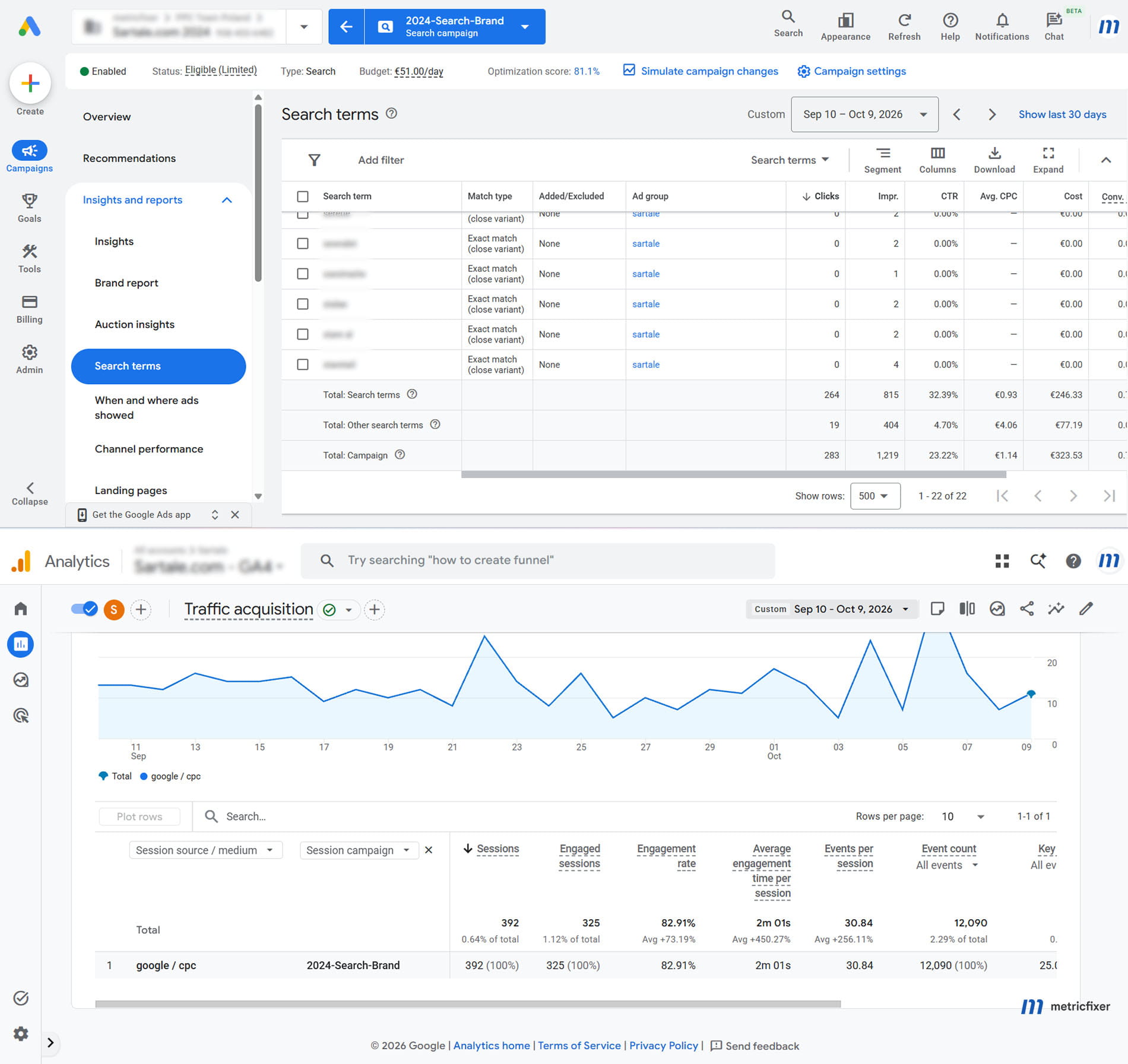Expand the table to full screen
Screen dimensions: 1128x1064
(1048, 160)
